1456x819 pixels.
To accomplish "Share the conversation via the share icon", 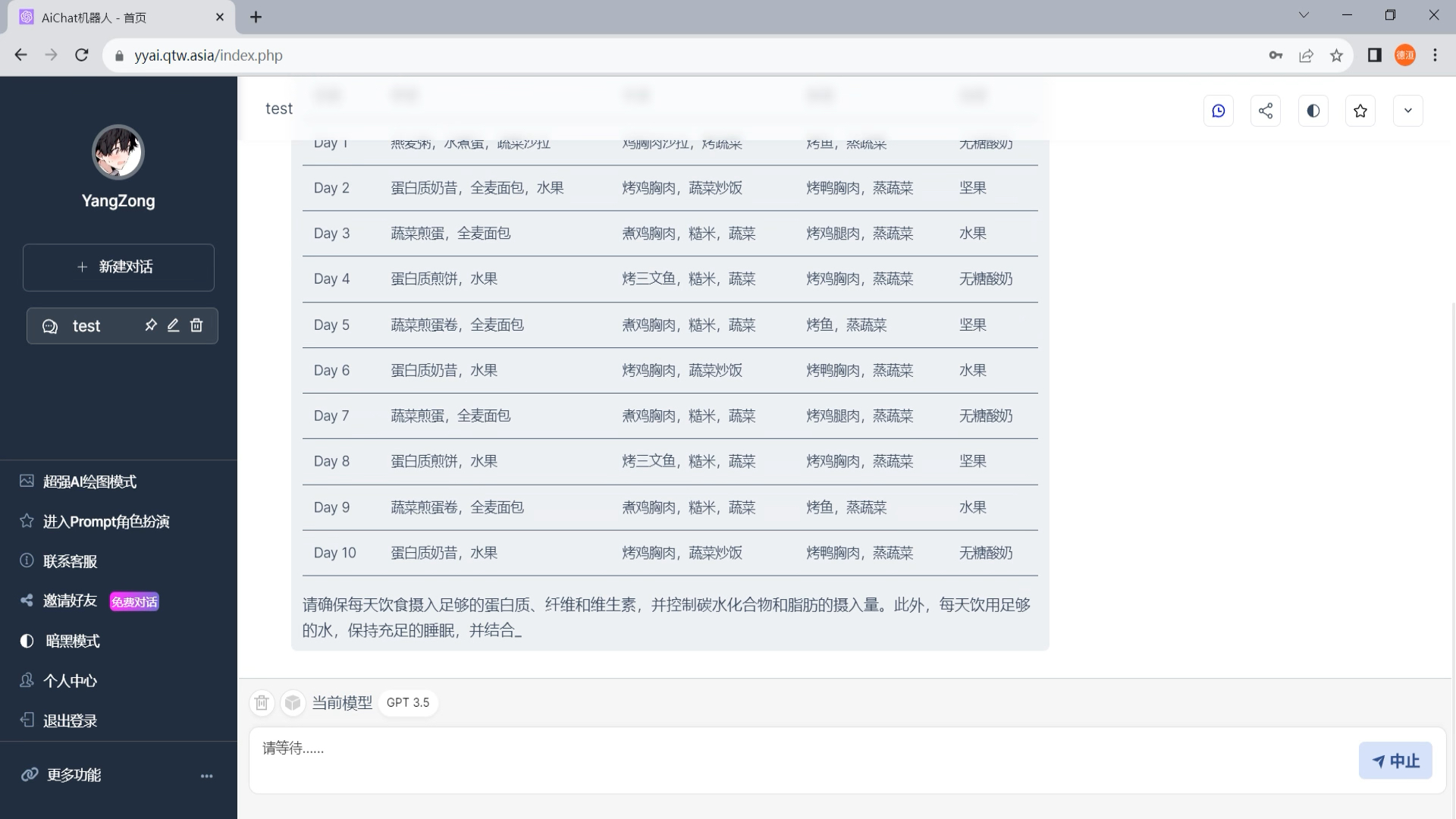I will [x=1266, y=111].
